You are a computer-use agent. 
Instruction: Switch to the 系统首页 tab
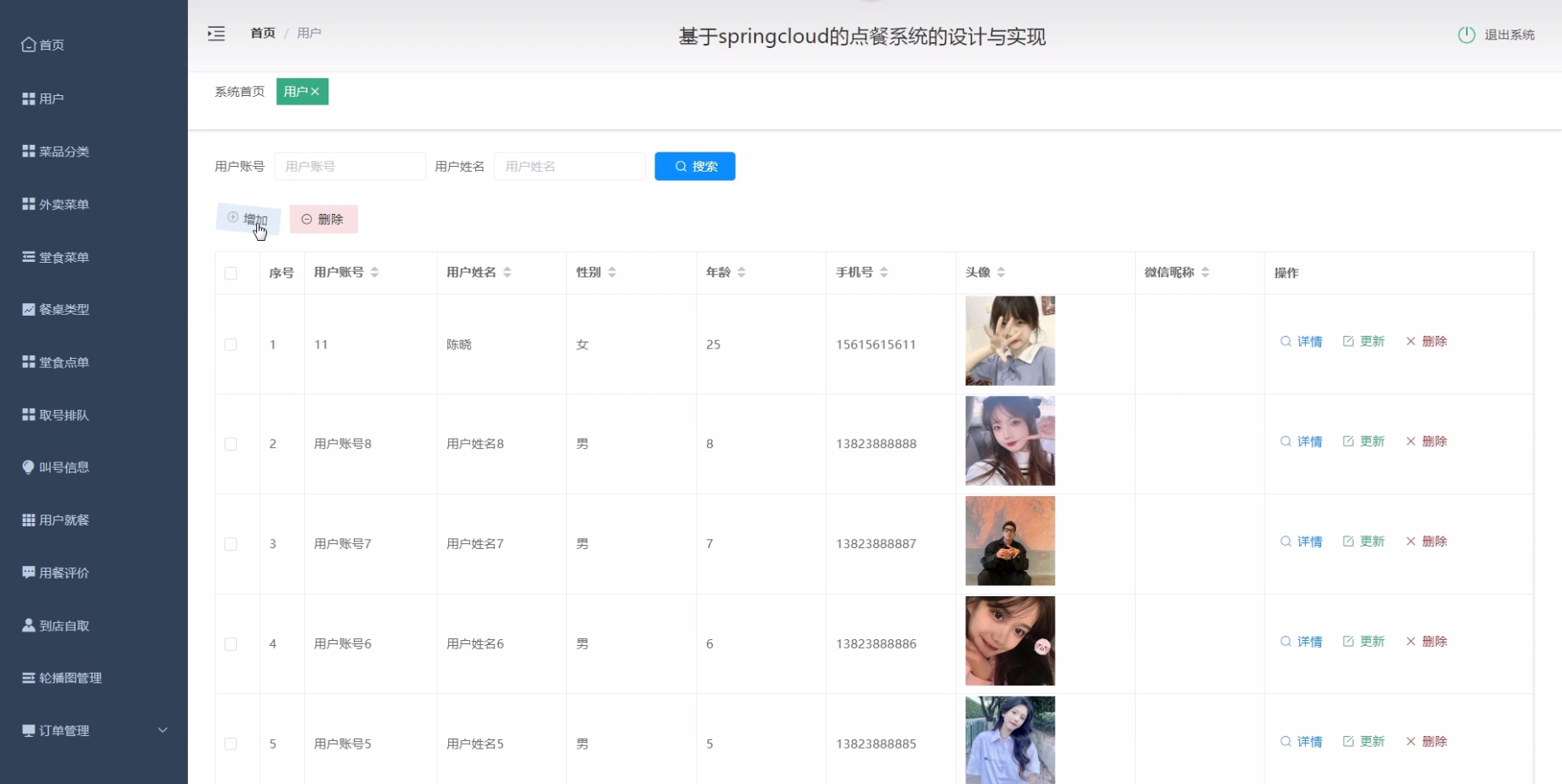pos(239,92)
